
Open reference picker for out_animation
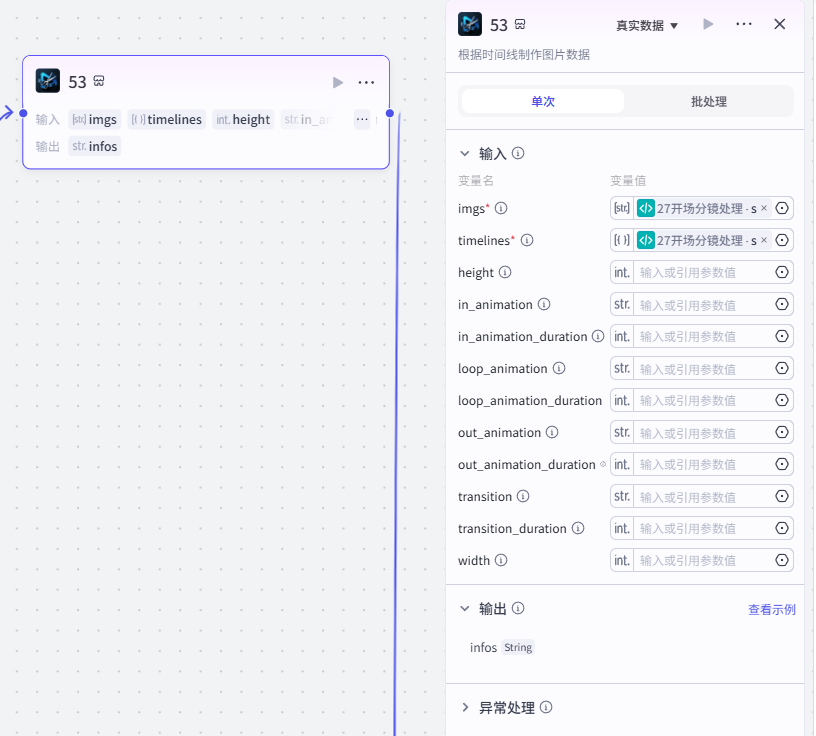pyautogui.click(x=782, y=432)
